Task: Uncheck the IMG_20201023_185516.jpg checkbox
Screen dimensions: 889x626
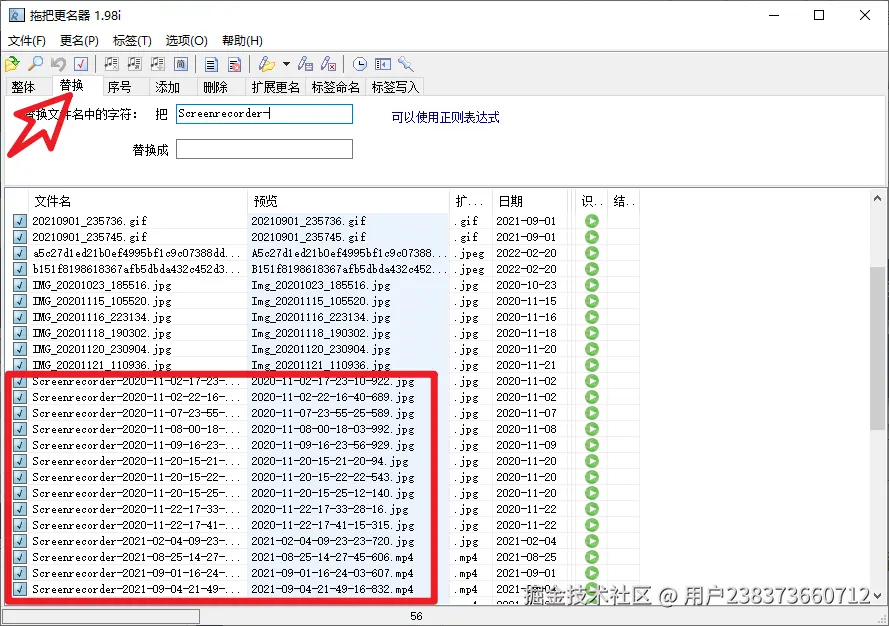Action: pos(20,285)
